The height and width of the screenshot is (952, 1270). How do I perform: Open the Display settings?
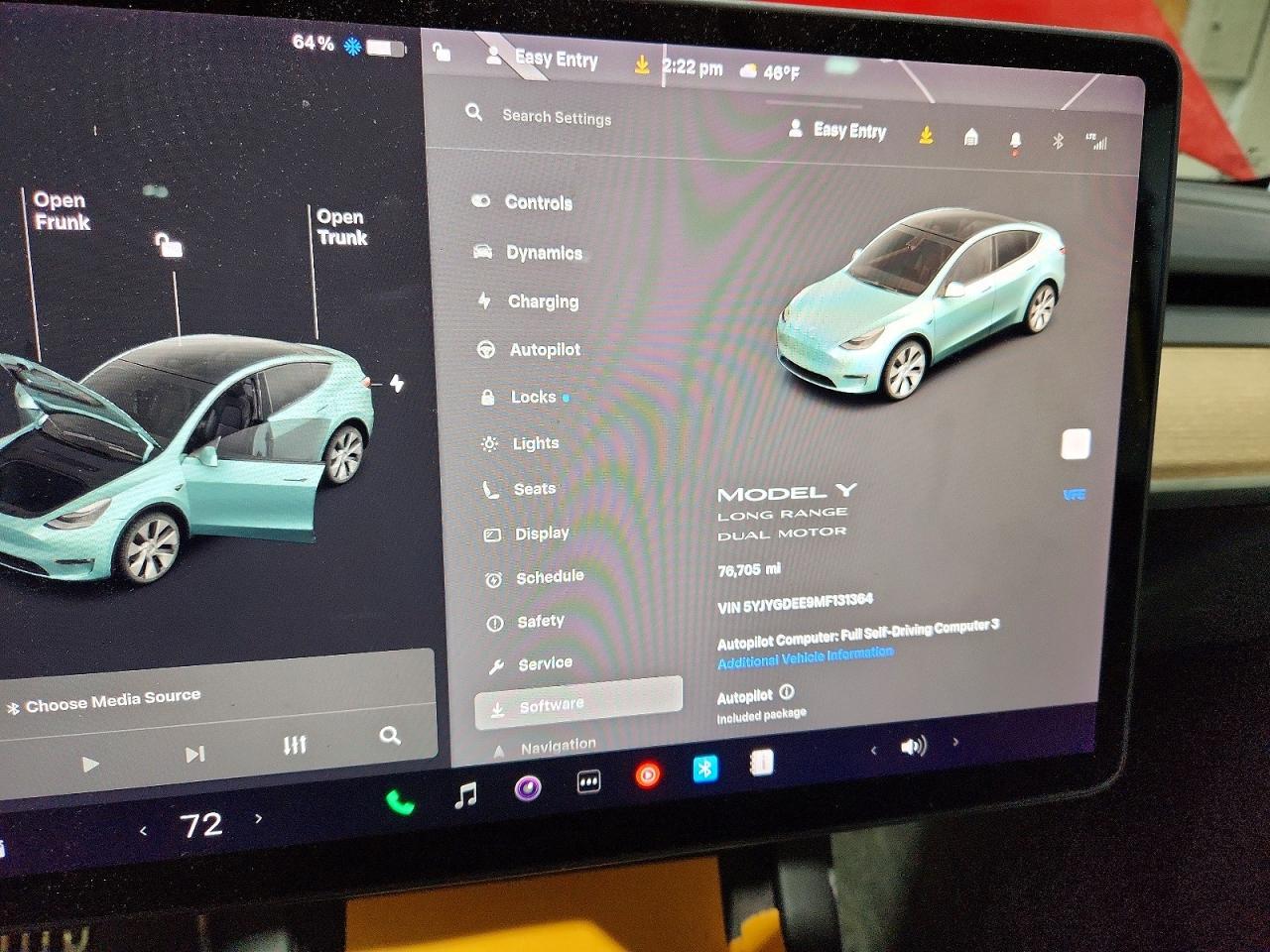tap(527, 534)
